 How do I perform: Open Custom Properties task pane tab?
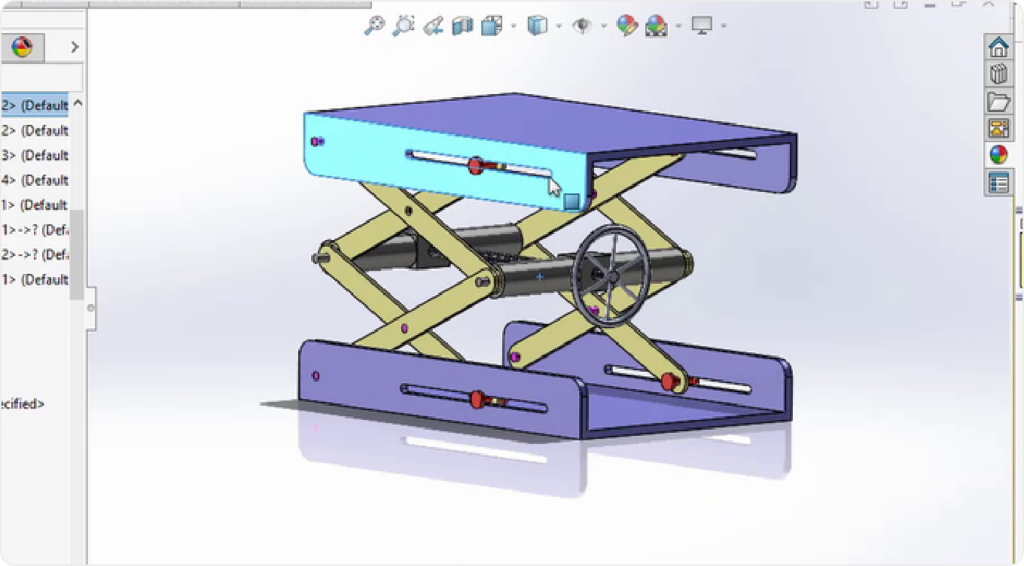pyautogui.click(x=998, y=182)
